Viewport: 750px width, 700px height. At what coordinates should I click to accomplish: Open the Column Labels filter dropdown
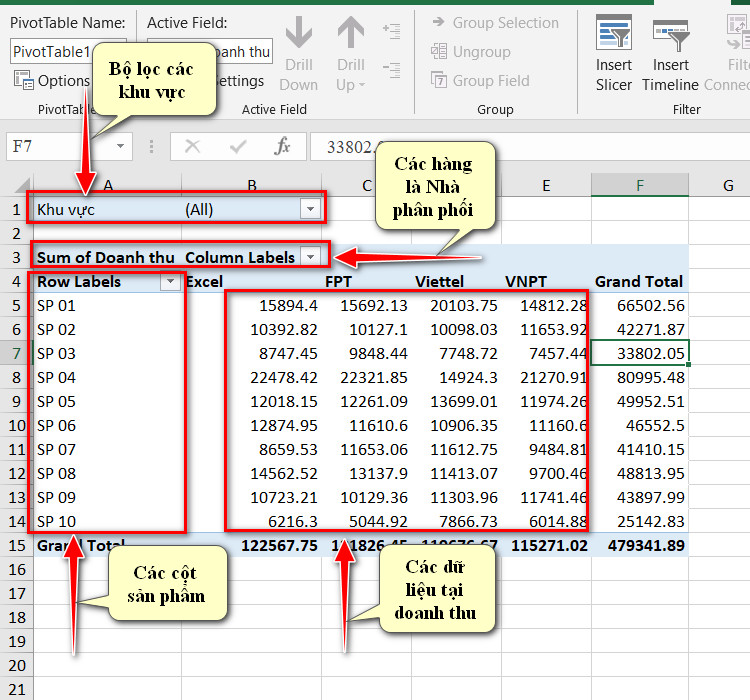coord(310,257)
